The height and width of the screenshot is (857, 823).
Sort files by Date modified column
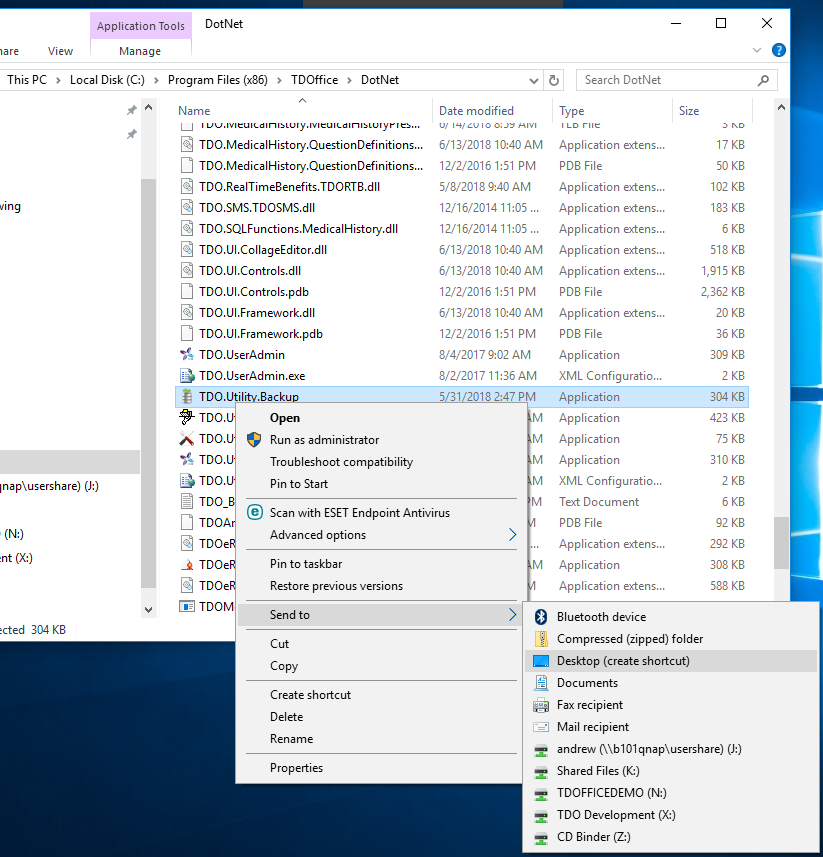point(476,111)
